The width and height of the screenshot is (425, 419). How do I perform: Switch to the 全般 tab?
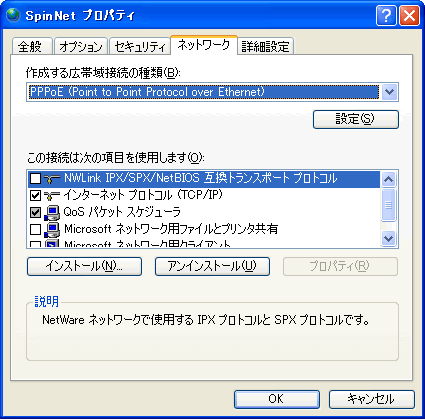(32, 46)
